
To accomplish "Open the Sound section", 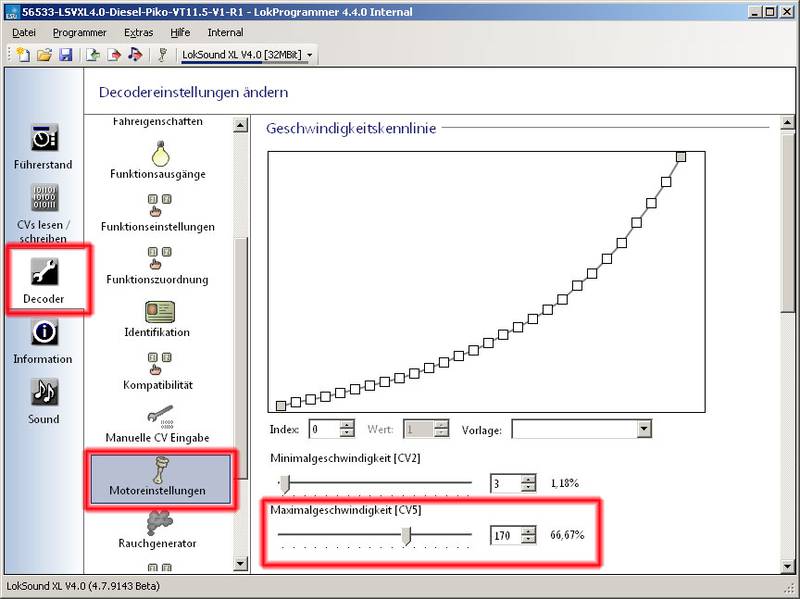I will pos(44,402).
